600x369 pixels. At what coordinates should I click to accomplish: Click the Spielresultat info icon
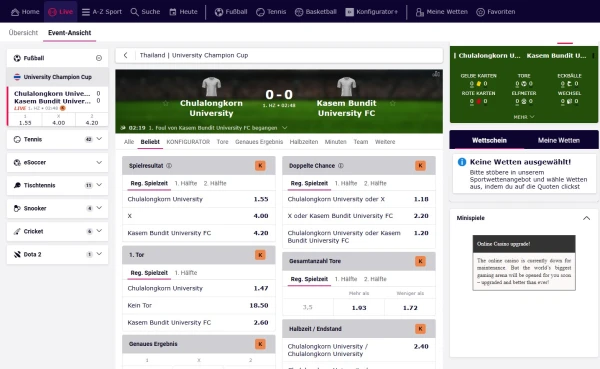169,166
